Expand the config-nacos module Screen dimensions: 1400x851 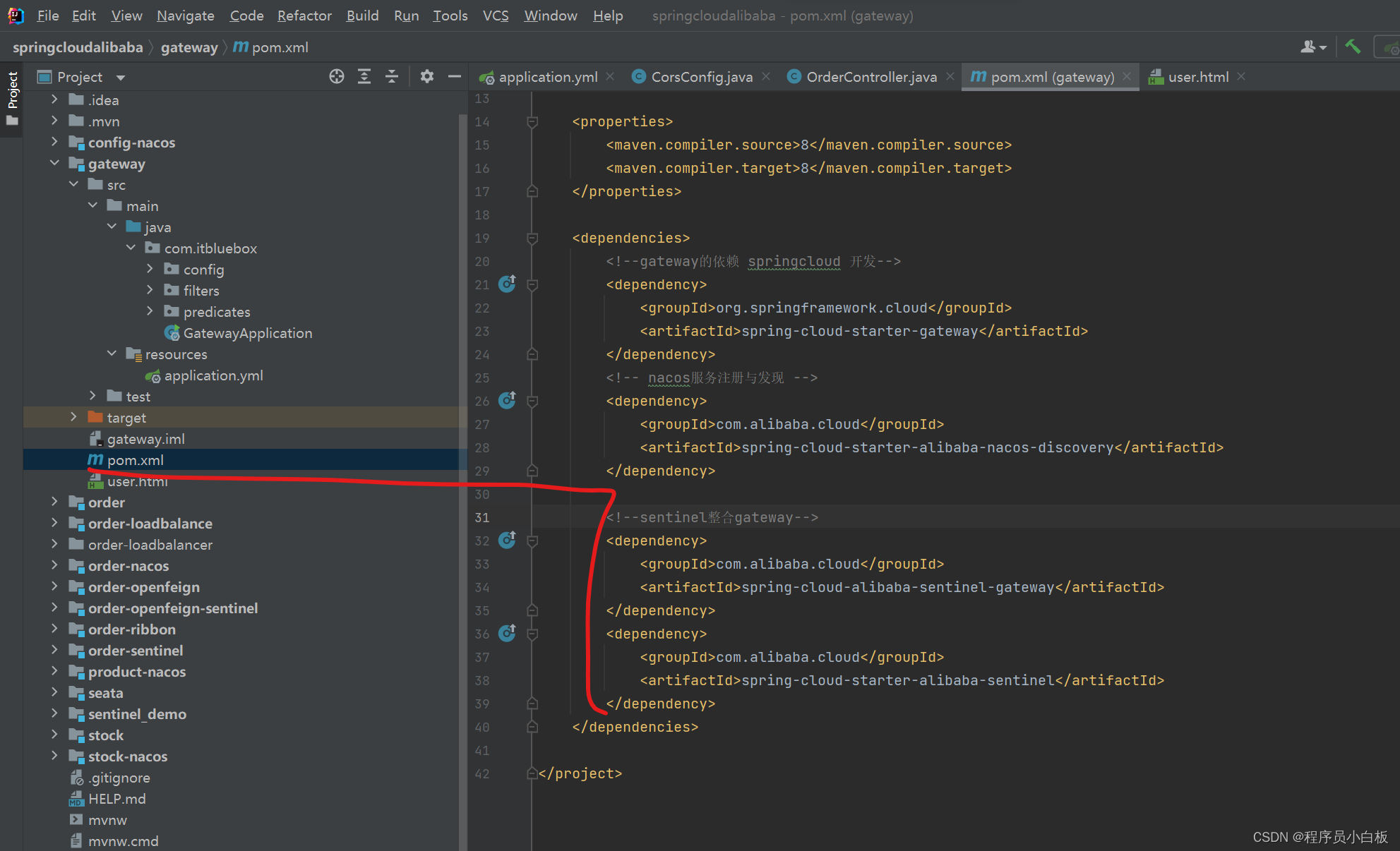pos(54,142)
